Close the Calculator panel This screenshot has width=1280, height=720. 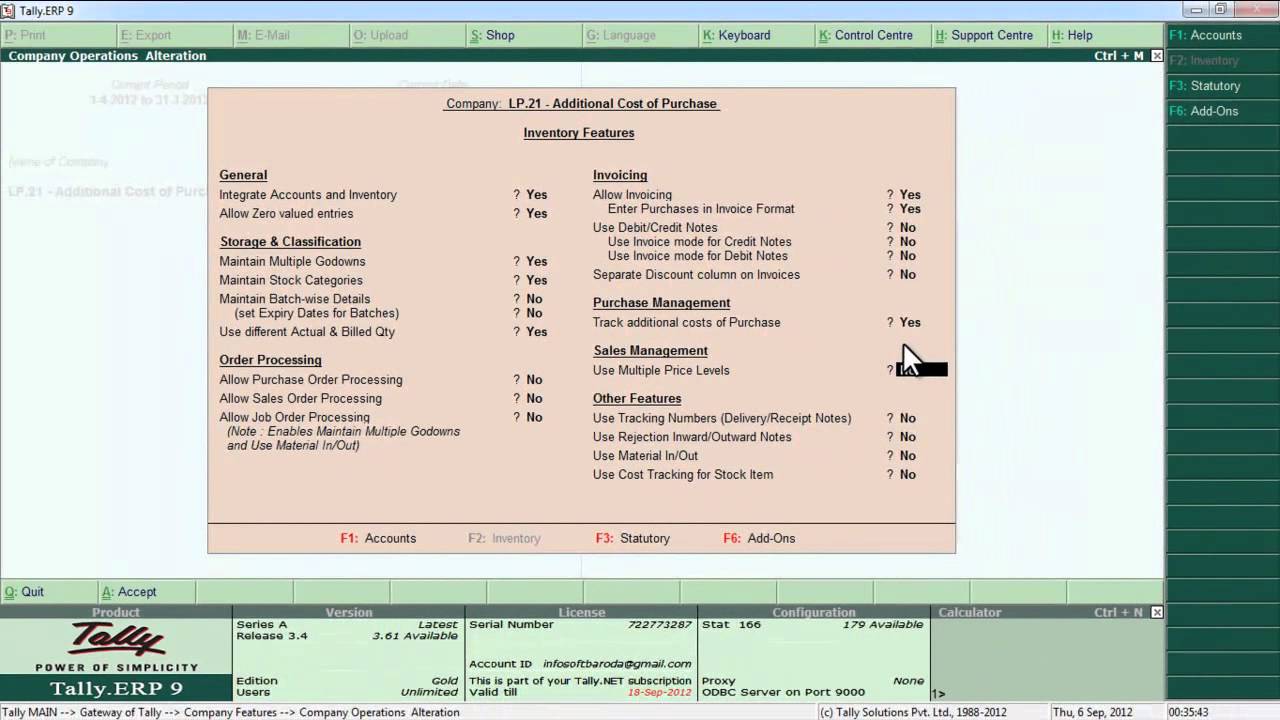tap(1157, 612)
